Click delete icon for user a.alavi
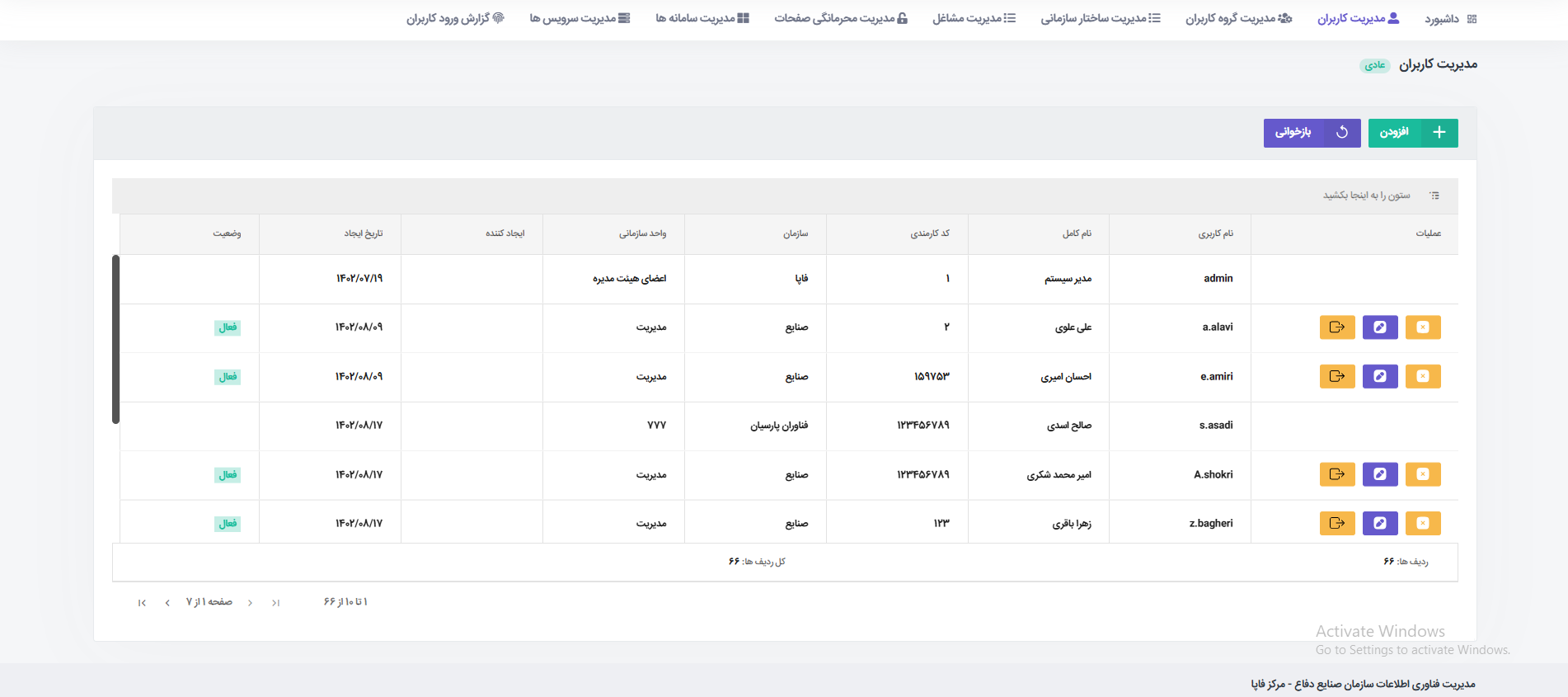The height and width of the screenshot is (697, 1568). coord(1423,327)
